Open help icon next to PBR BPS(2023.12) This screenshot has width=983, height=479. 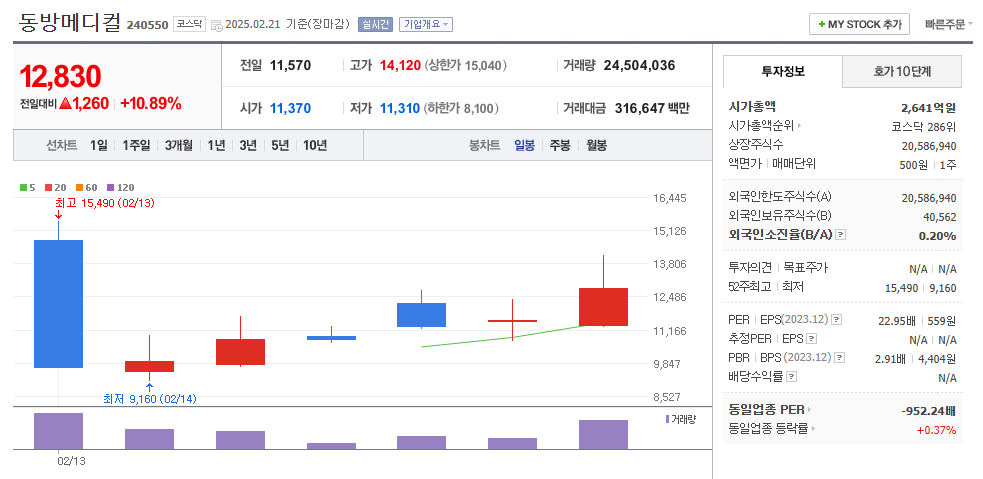coord(840,357)
